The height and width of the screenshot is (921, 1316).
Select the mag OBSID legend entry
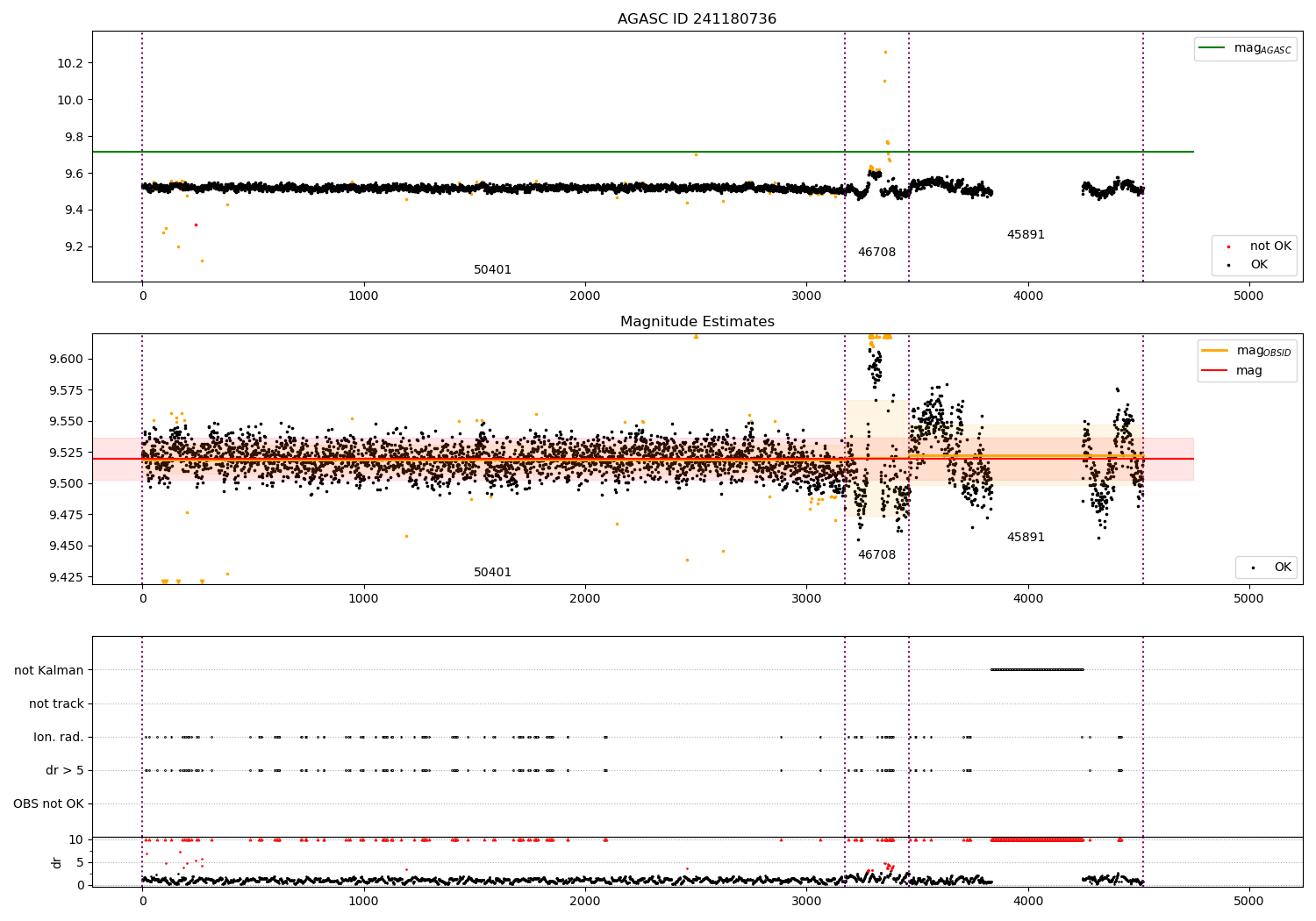1247,351
